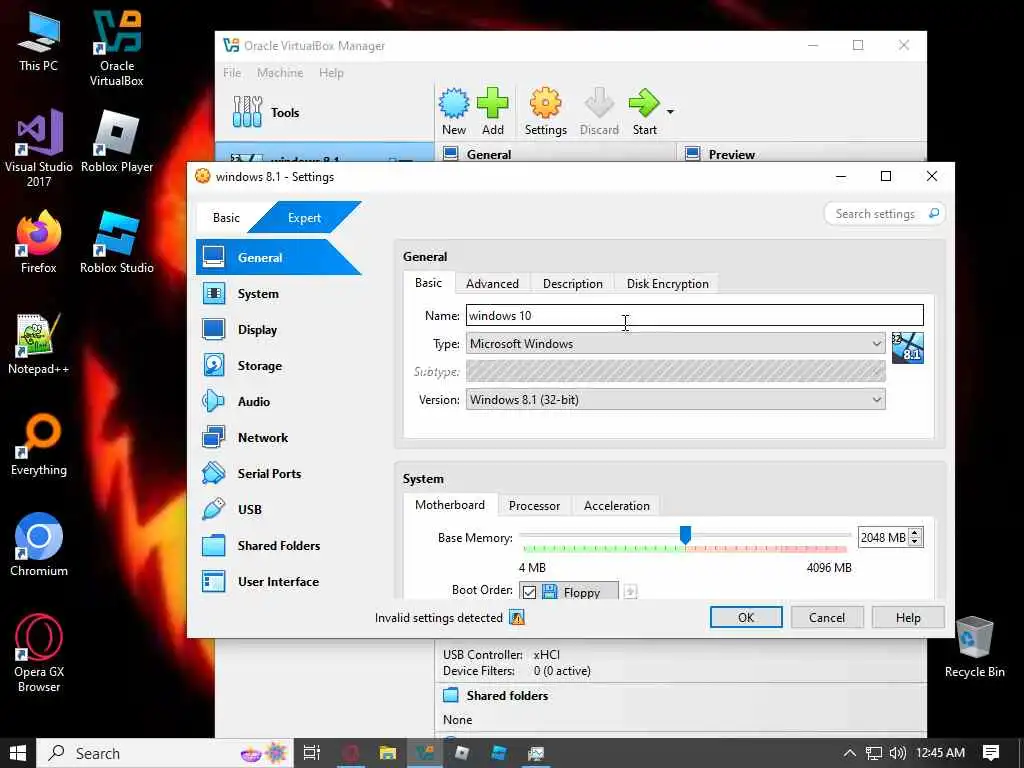1024x768 pixels.
Task: Toggle Floppy boot order checkbox
Action: (530, 592)
